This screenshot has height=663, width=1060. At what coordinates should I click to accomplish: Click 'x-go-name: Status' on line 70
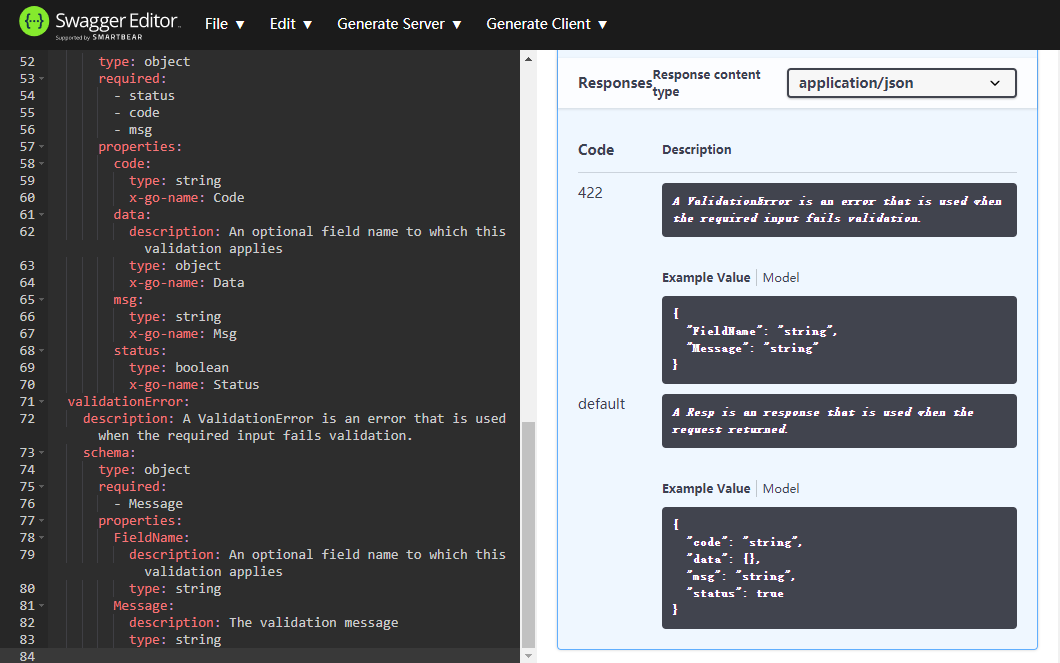pyautogui.click(x=194, y=385)
